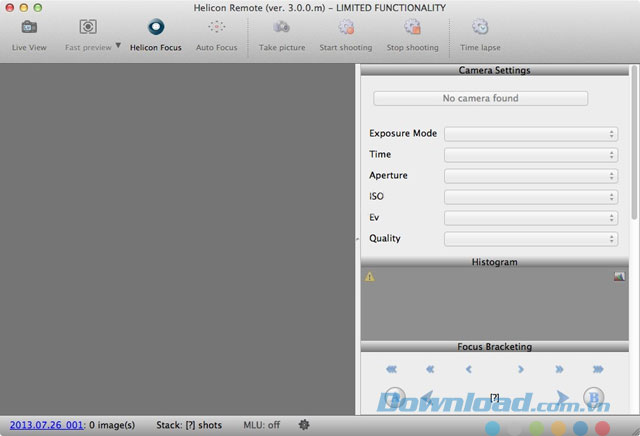The width and height of the screenshot is (640, 436).
Task: Expand the Fast preview dropdown arrow
Action: pos(118,46)
